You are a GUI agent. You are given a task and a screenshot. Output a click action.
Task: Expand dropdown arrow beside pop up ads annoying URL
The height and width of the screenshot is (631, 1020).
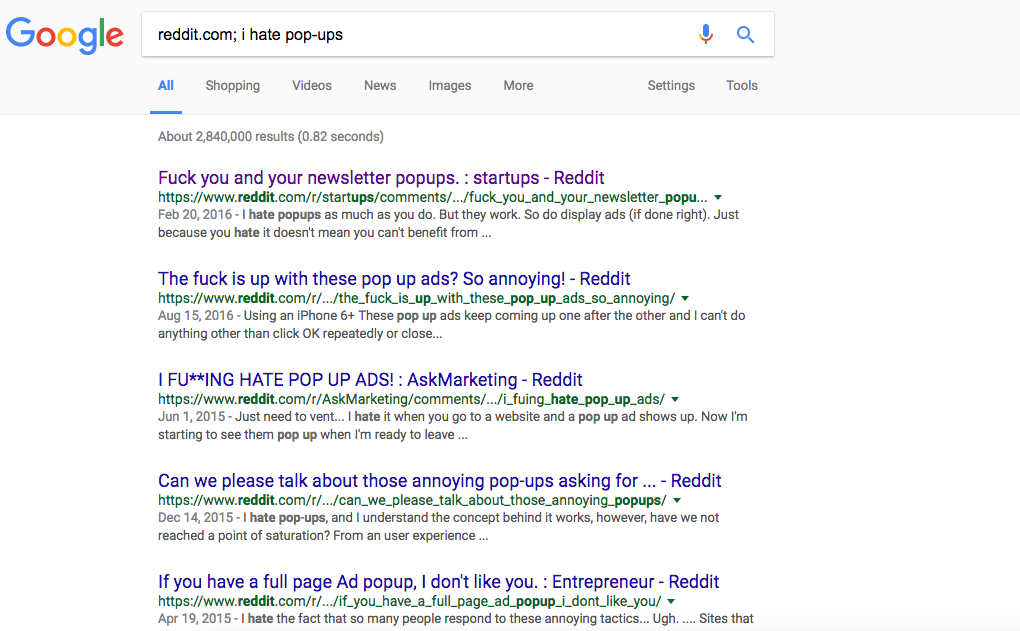pyautogui.click(x=685, y=299)
